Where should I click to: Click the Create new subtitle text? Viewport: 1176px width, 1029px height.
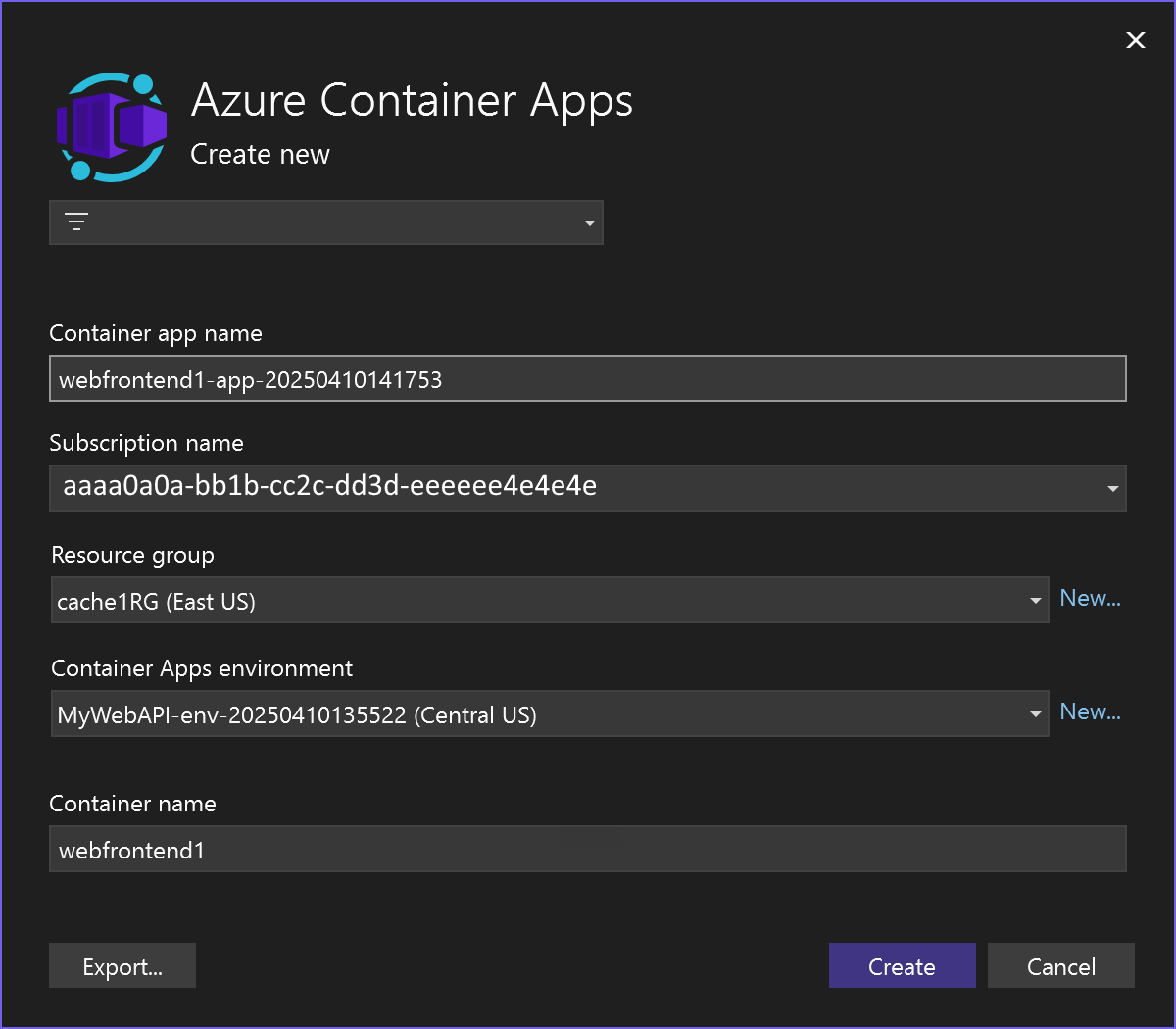[x=260, y=154]
